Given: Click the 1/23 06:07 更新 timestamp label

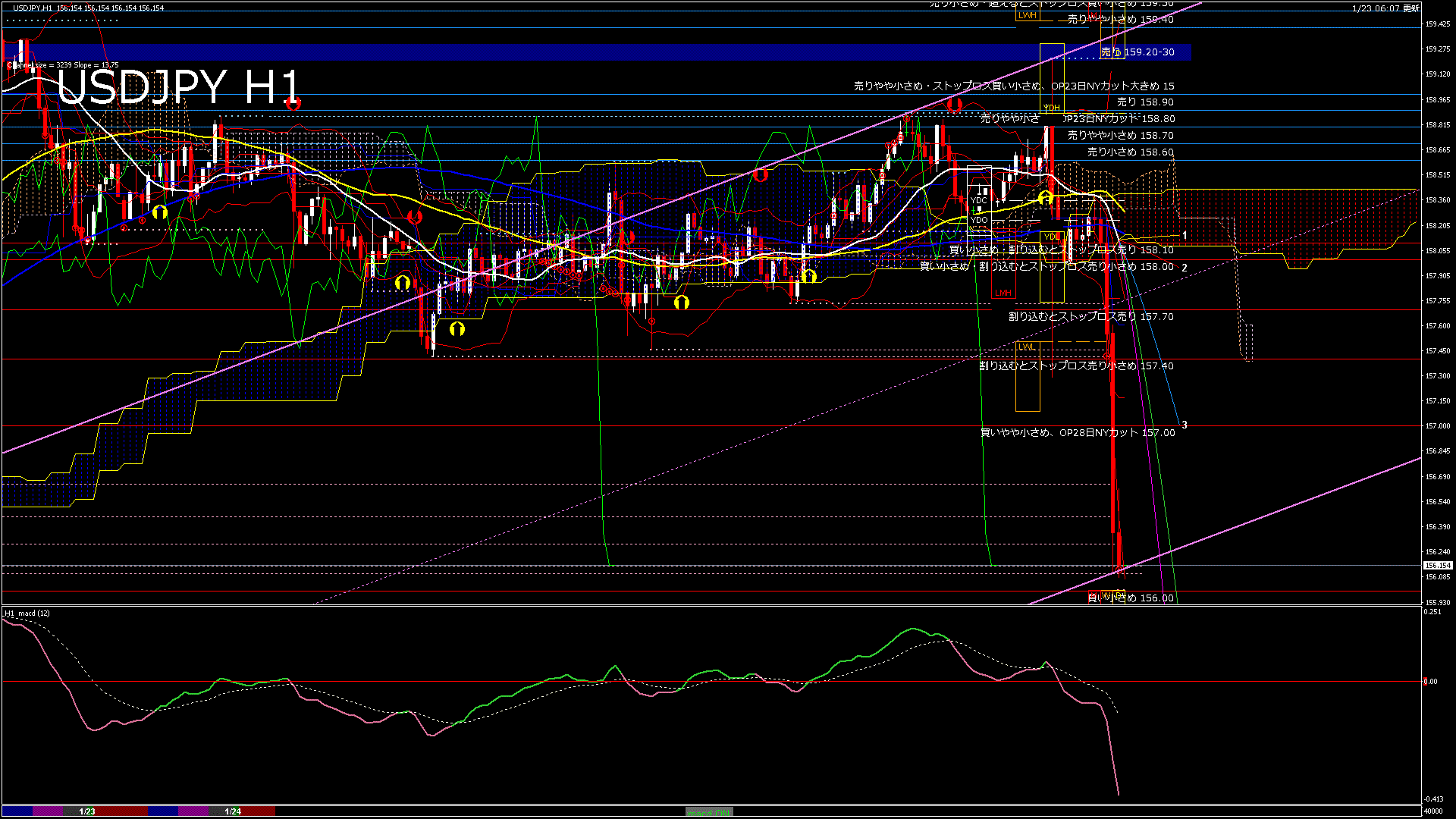Looking at the screenshot, I should point(1385,8).
